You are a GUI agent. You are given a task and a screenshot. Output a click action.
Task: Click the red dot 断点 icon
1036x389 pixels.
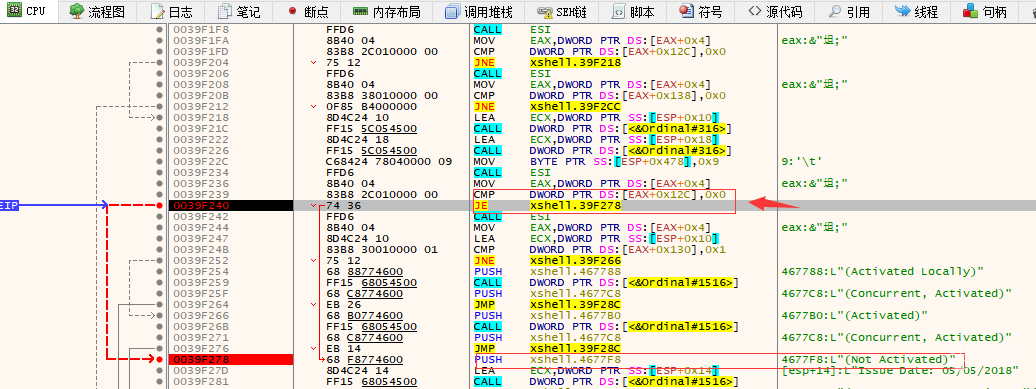293,11
